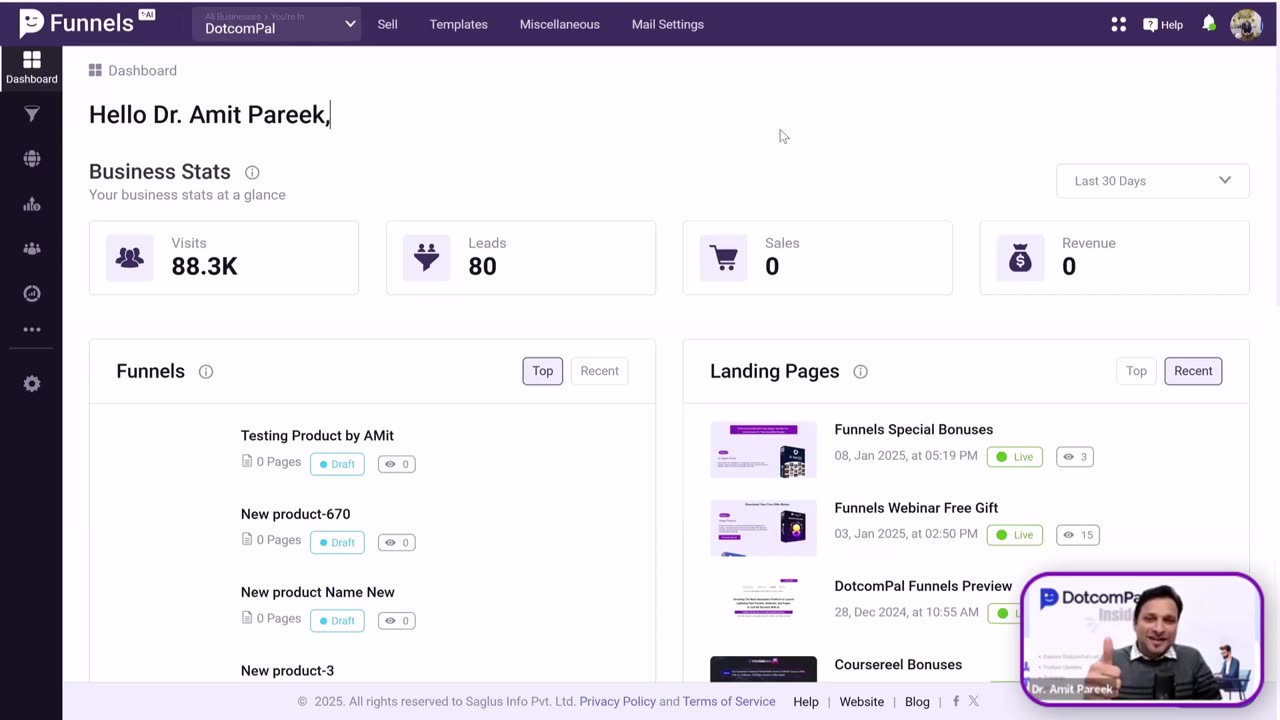Image resolution: width=1280 pixels, height=720 pixels.
Task: Open the Privacy Policy link
Action: click(618, 702)
